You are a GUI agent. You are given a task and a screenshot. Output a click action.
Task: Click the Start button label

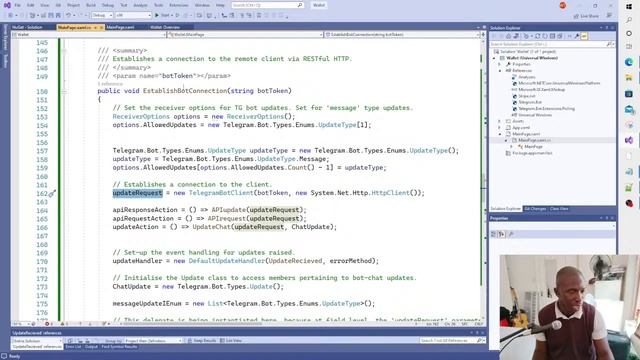(165, 16)
